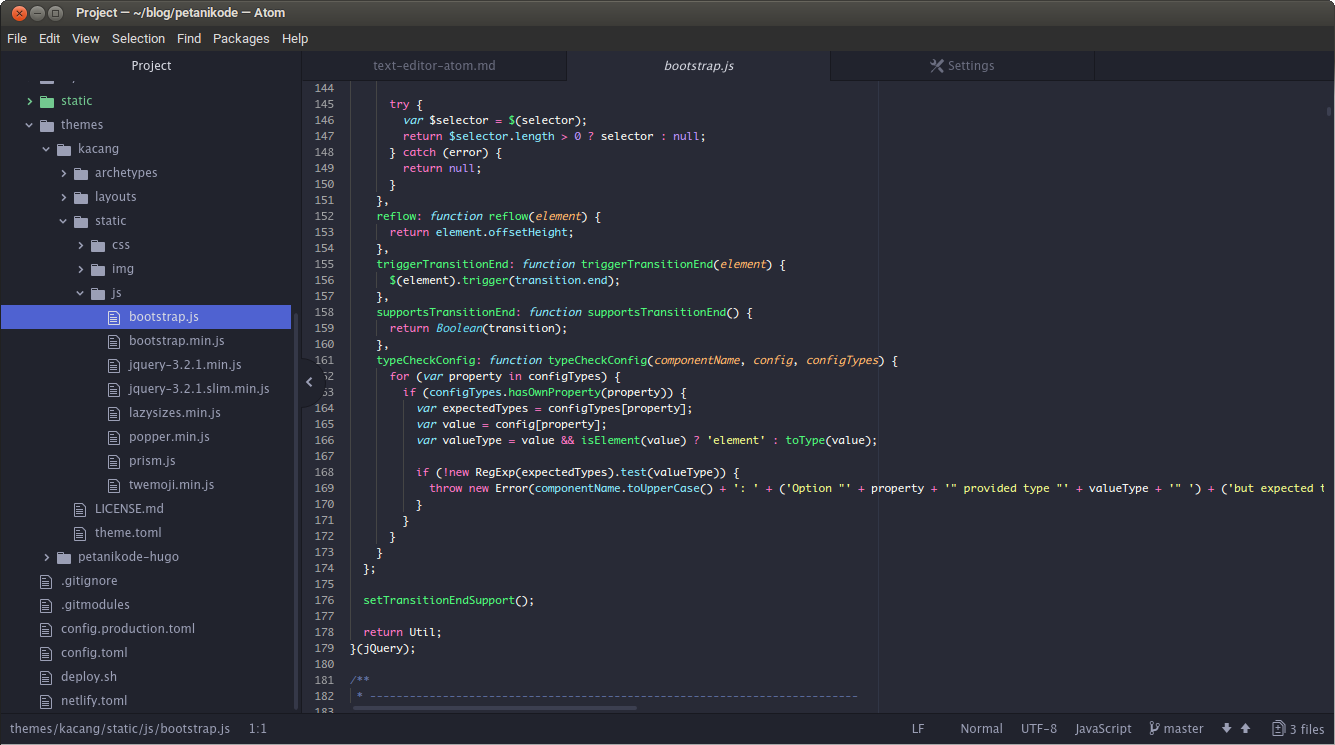Click the file icon next to prism.js
The width and height of the screenshot is (1335, 745).
pos(113,461)
